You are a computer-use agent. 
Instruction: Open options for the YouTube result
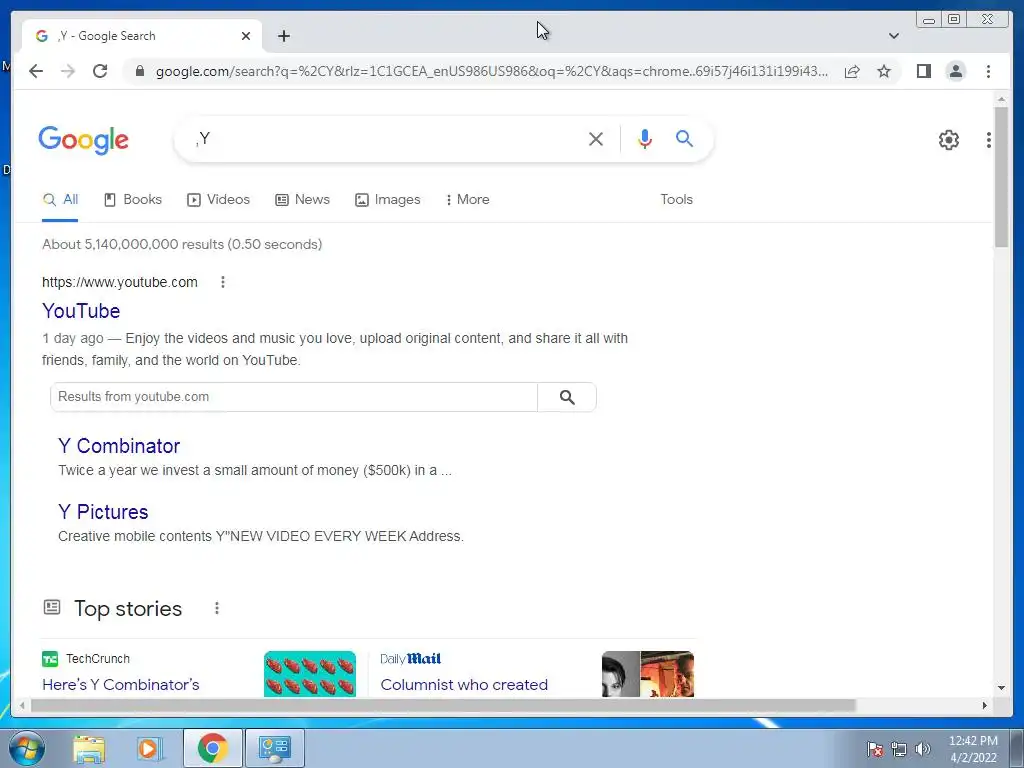click(x=223, y=282)
